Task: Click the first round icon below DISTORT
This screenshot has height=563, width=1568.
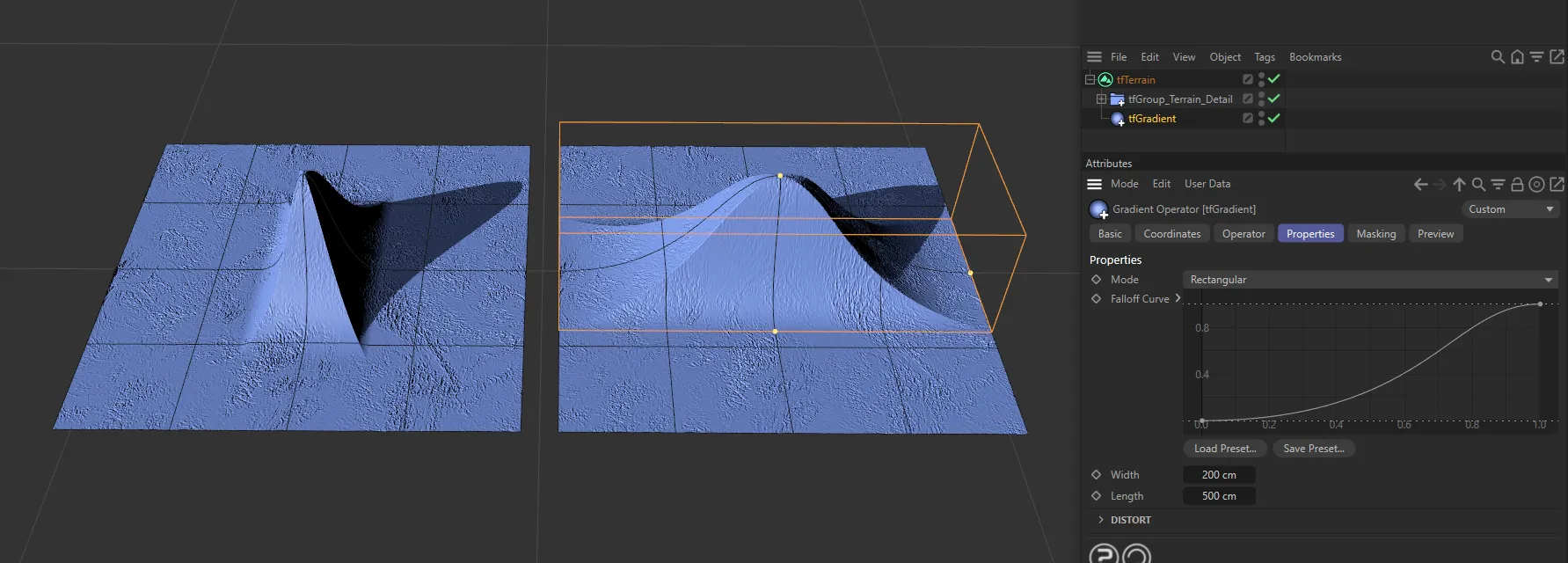Action: tap(1104, 554)
